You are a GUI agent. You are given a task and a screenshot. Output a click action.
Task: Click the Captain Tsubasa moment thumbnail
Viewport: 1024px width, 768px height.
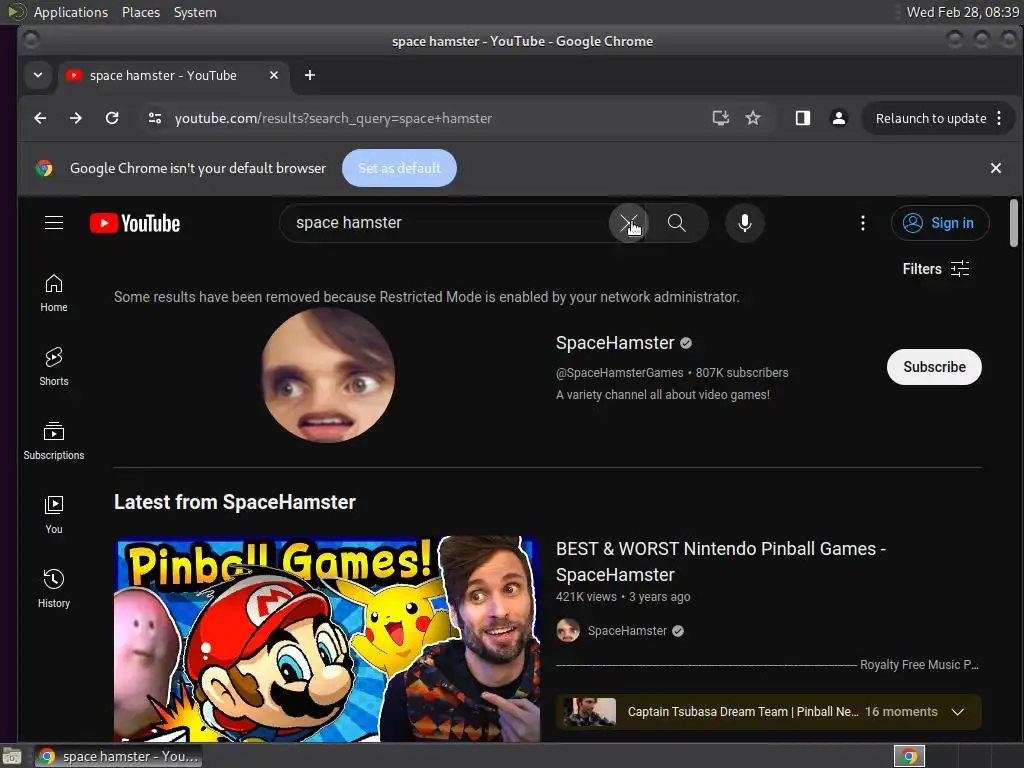590,712
